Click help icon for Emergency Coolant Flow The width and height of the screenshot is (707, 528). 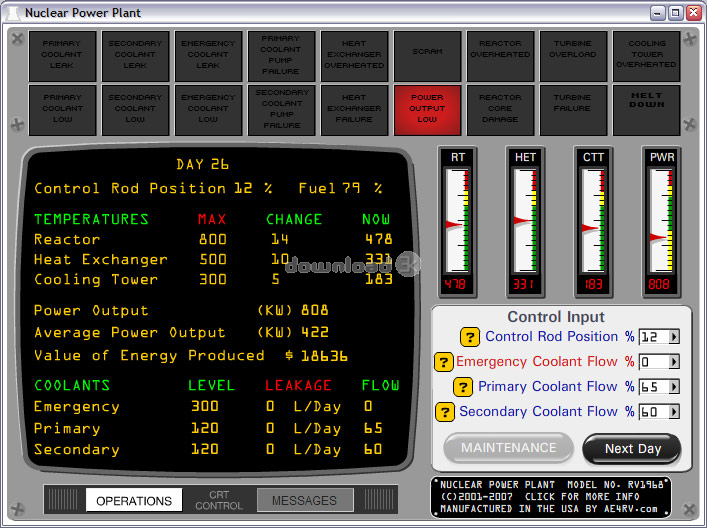(443, 362)
